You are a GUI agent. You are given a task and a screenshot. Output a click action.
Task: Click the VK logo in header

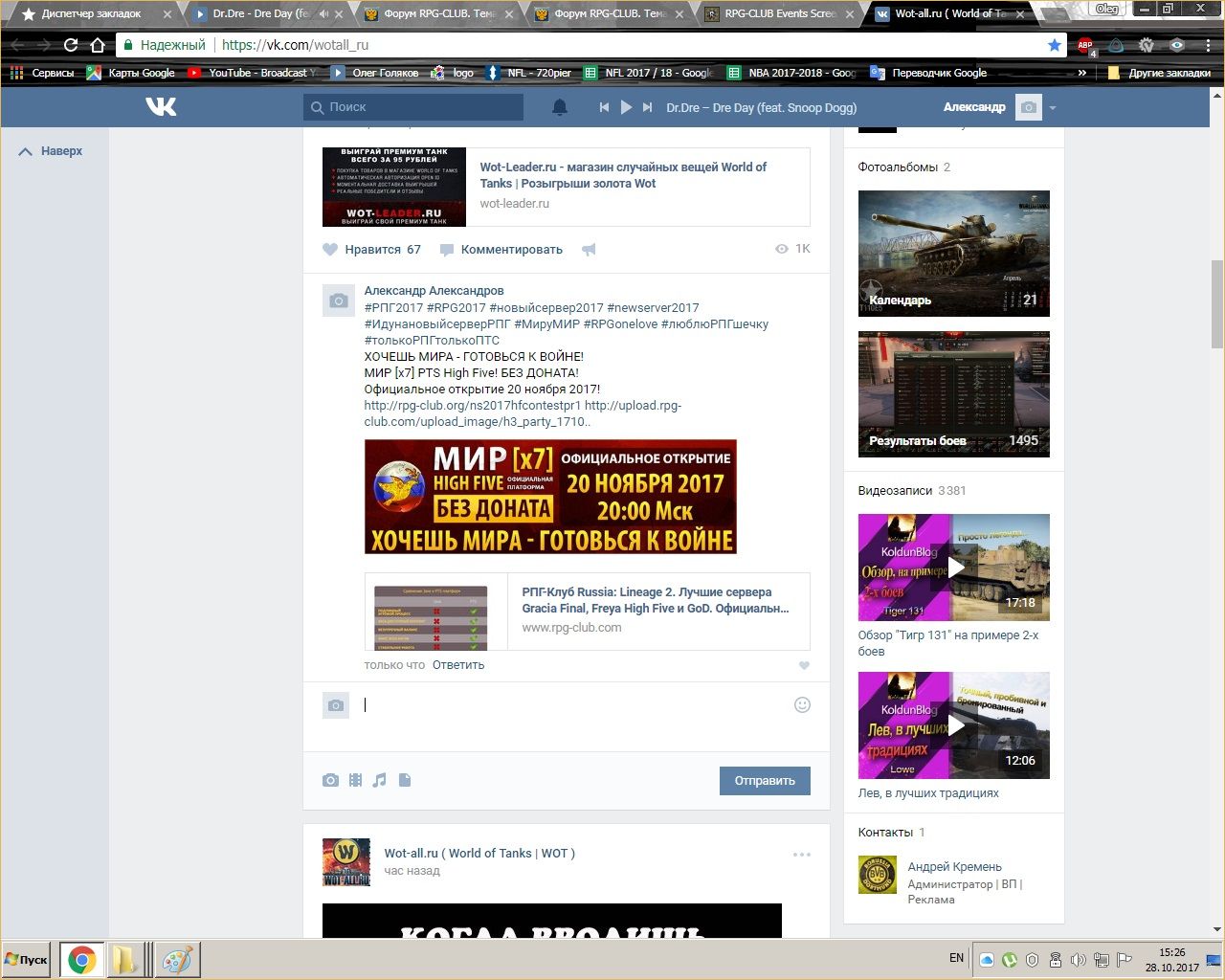pos(161,107)
